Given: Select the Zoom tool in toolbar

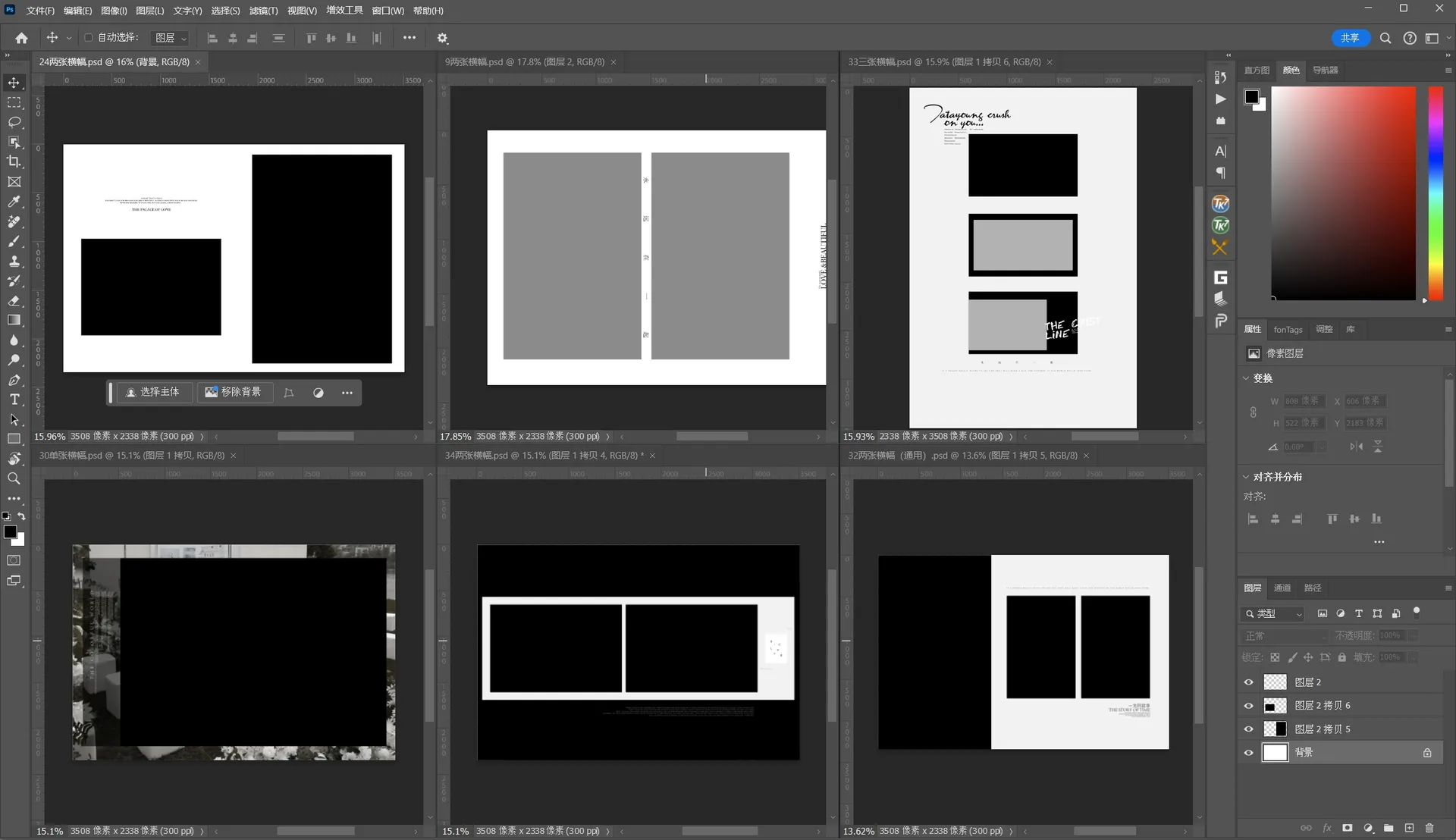Looking at the screenshot, I should coord(14,478).
